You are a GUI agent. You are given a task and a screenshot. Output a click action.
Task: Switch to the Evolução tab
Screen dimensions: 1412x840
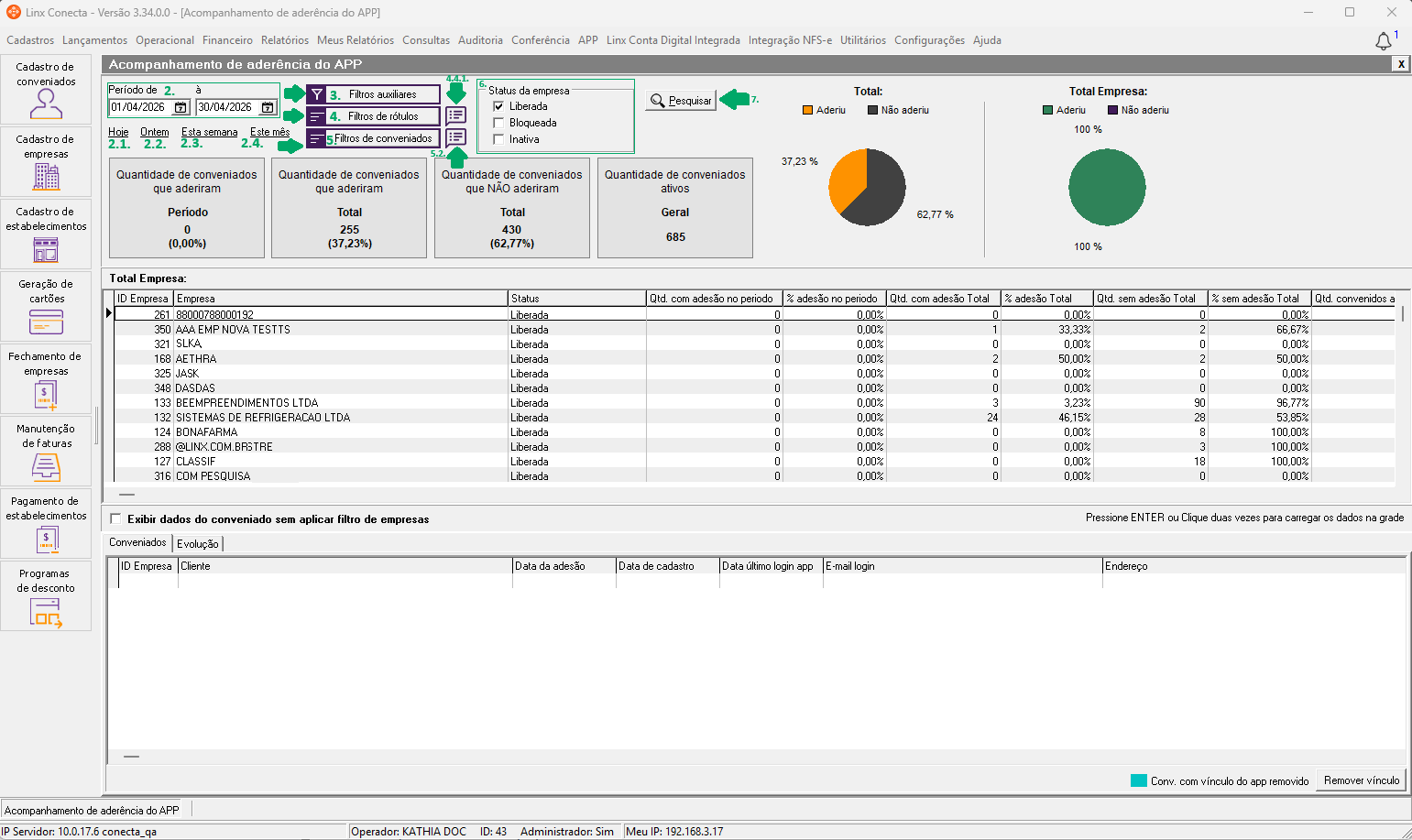[197, 543]
